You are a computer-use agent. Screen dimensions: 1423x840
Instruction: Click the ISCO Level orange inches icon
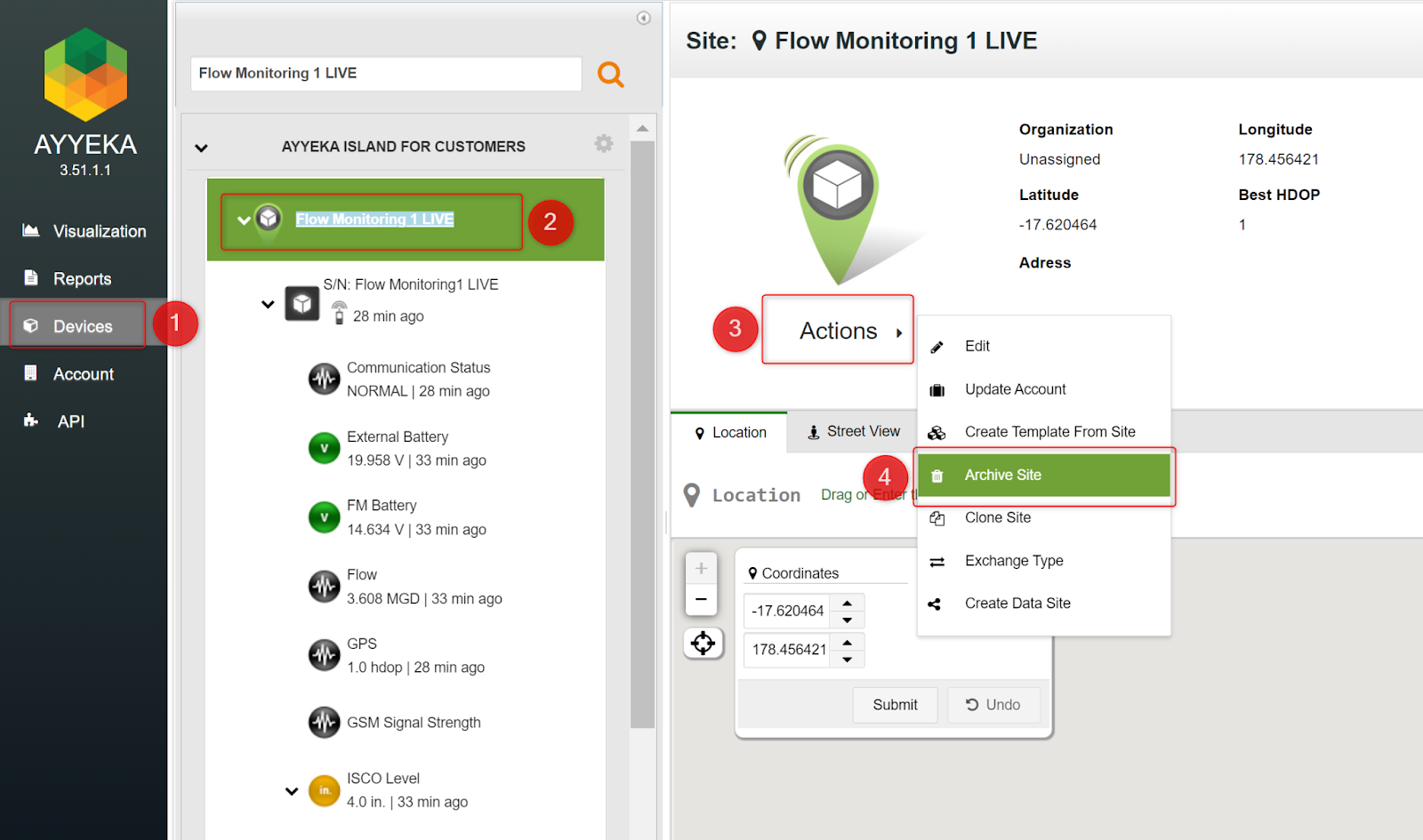click(x=324, y=790)
